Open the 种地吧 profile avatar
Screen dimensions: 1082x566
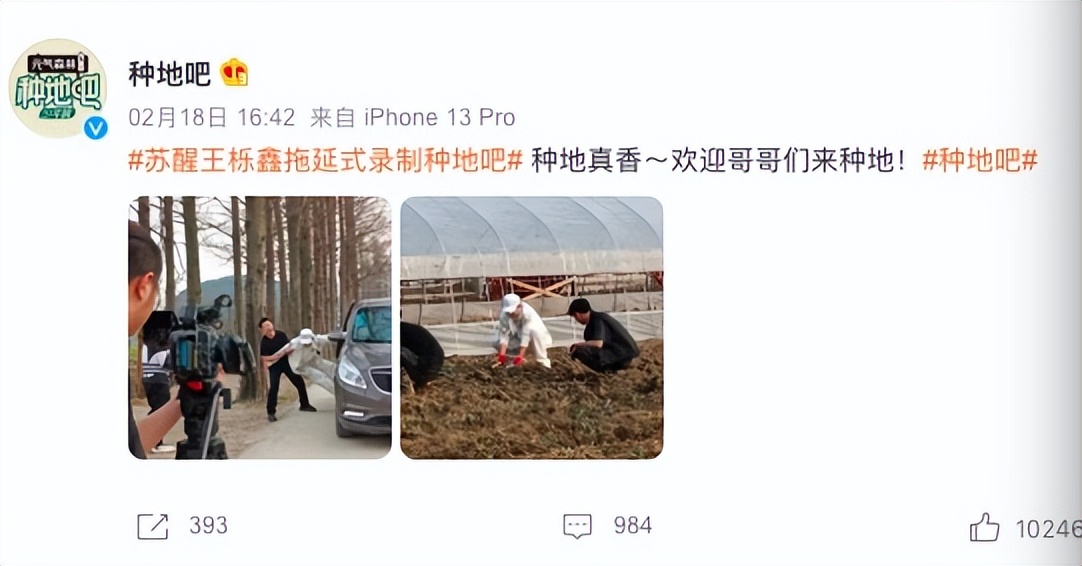tap(58, 88)
